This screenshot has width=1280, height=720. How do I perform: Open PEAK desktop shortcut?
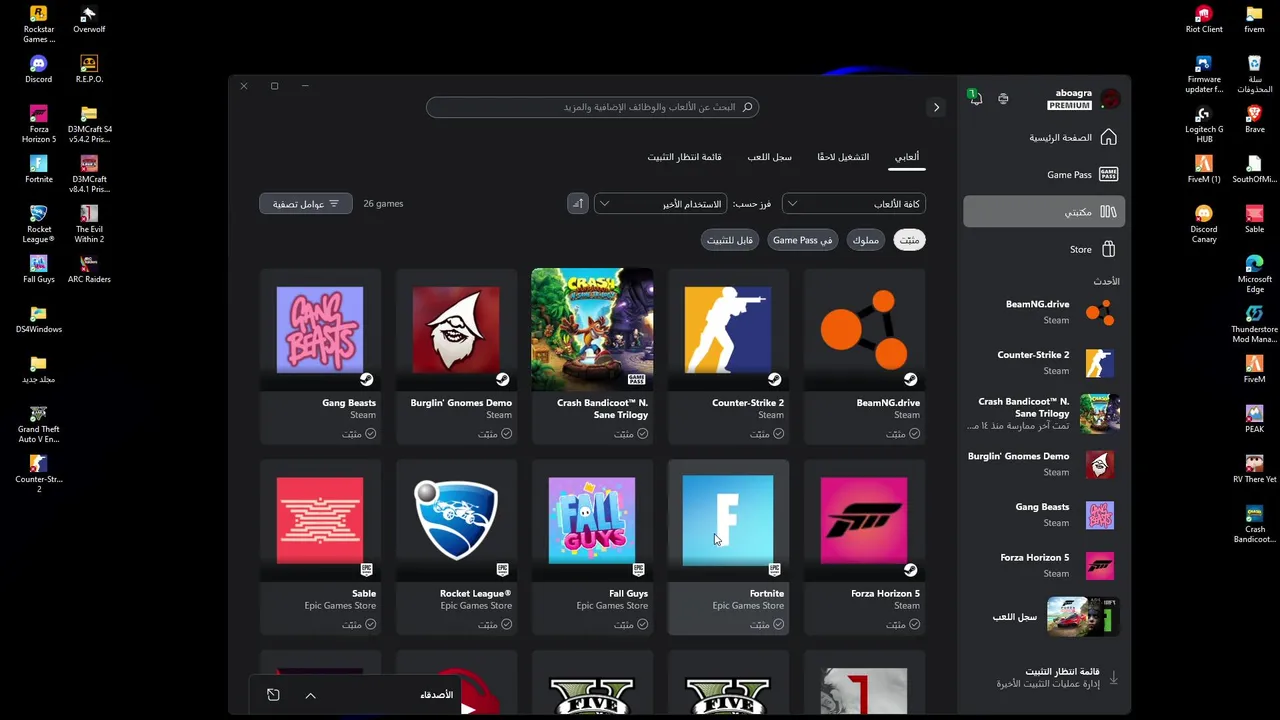(1254, 420)
